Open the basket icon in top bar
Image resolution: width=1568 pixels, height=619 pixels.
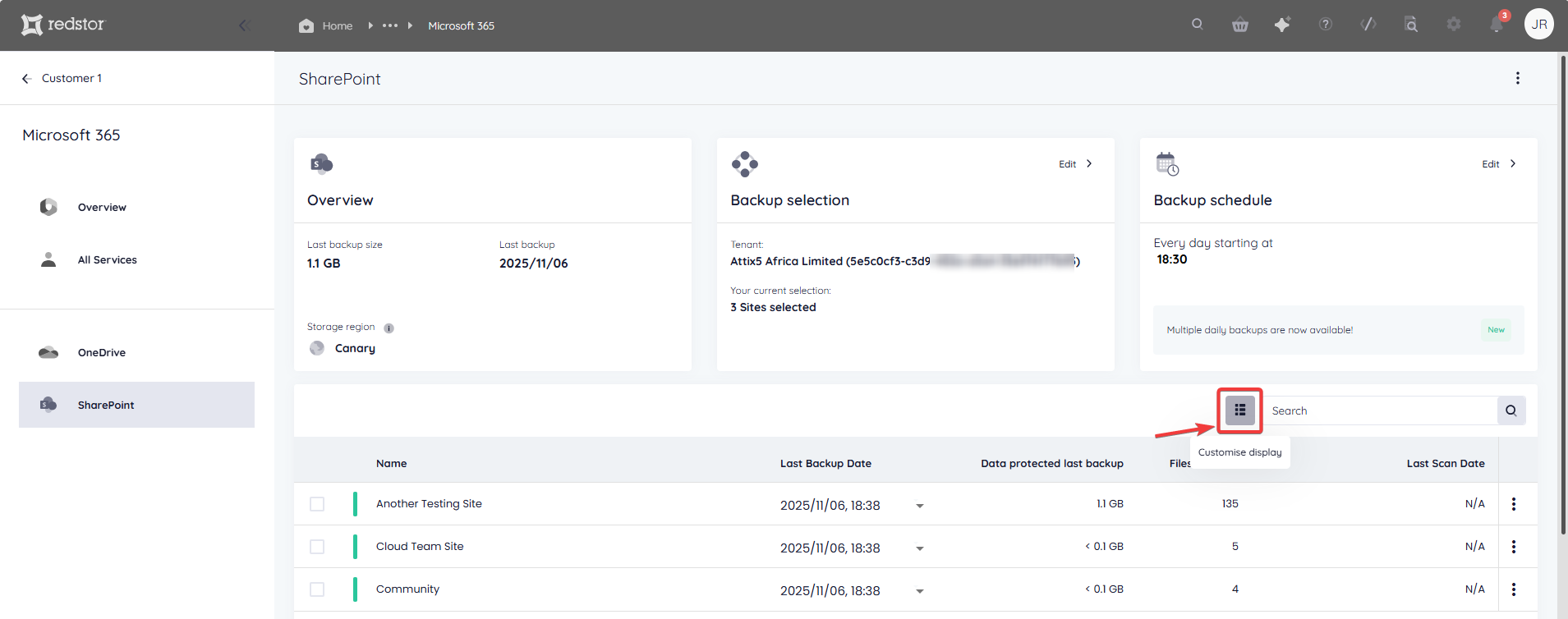pyautogui.click(x=1240, y=25)
